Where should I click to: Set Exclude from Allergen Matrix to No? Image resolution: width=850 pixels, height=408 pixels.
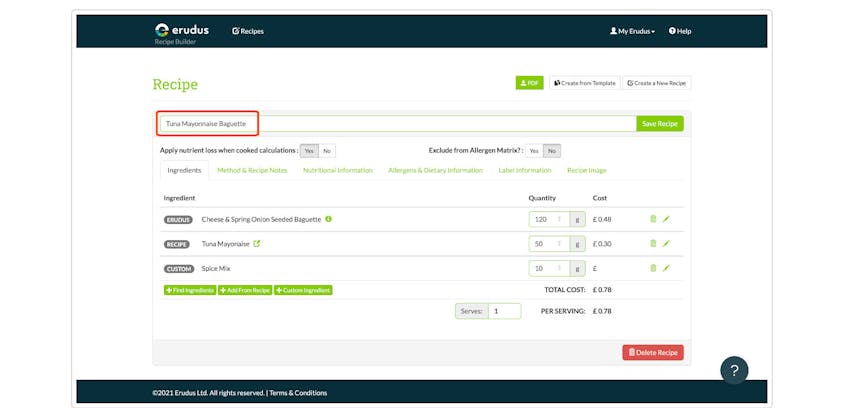point(552,151)
